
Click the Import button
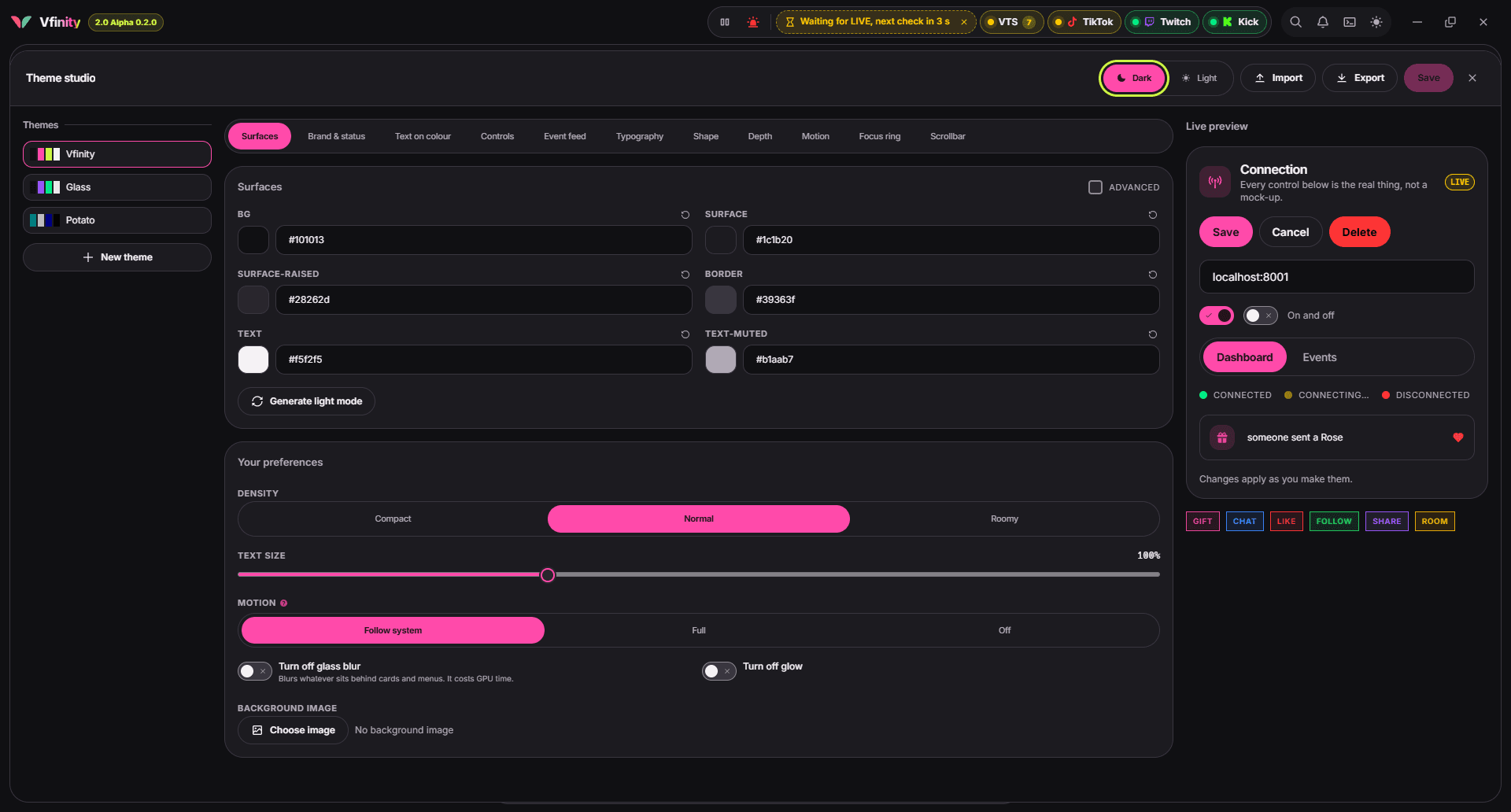[x=1278, y=78]
